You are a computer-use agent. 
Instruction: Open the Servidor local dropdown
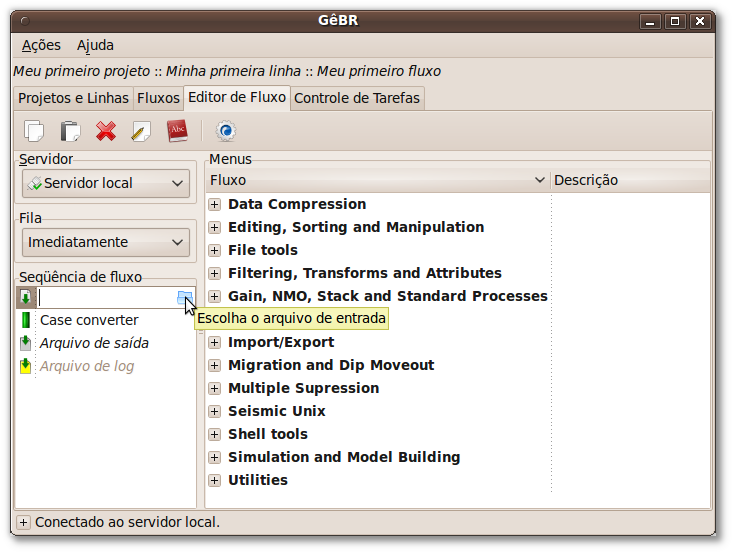(106, 183)
